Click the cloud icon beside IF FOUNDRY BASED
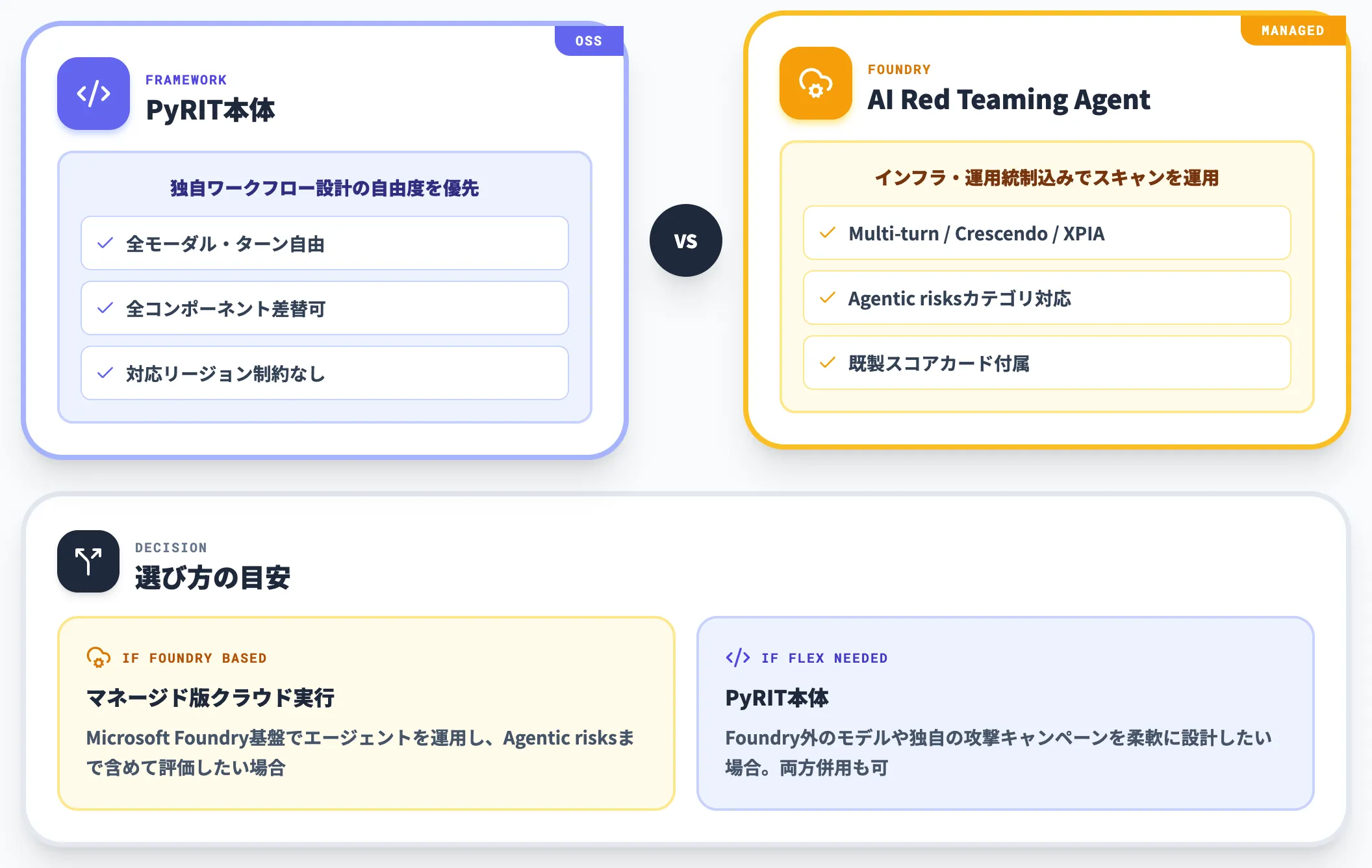 click(98, 657)
